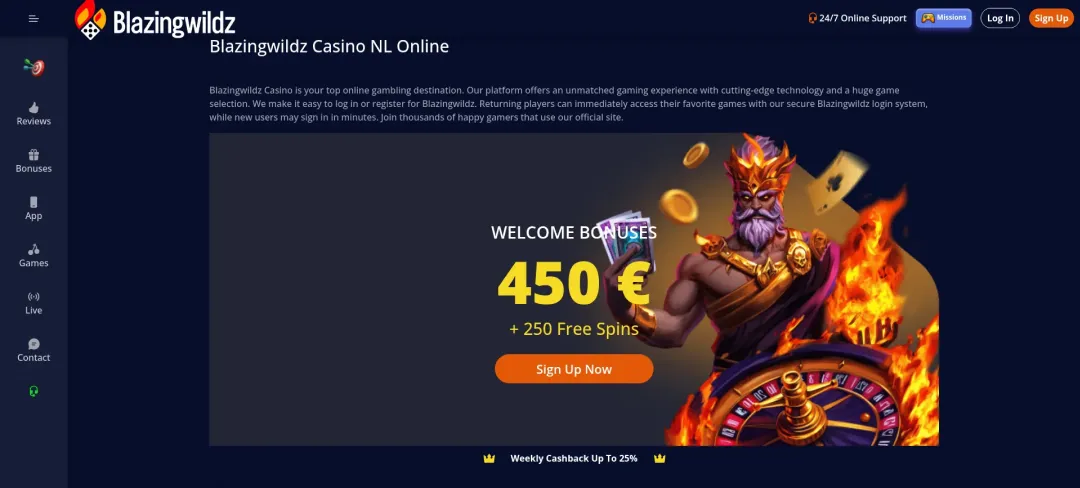Open Reviews thumbs-up icon
1080x488 pixels.
pyautogui.click(x=34, y=107)
